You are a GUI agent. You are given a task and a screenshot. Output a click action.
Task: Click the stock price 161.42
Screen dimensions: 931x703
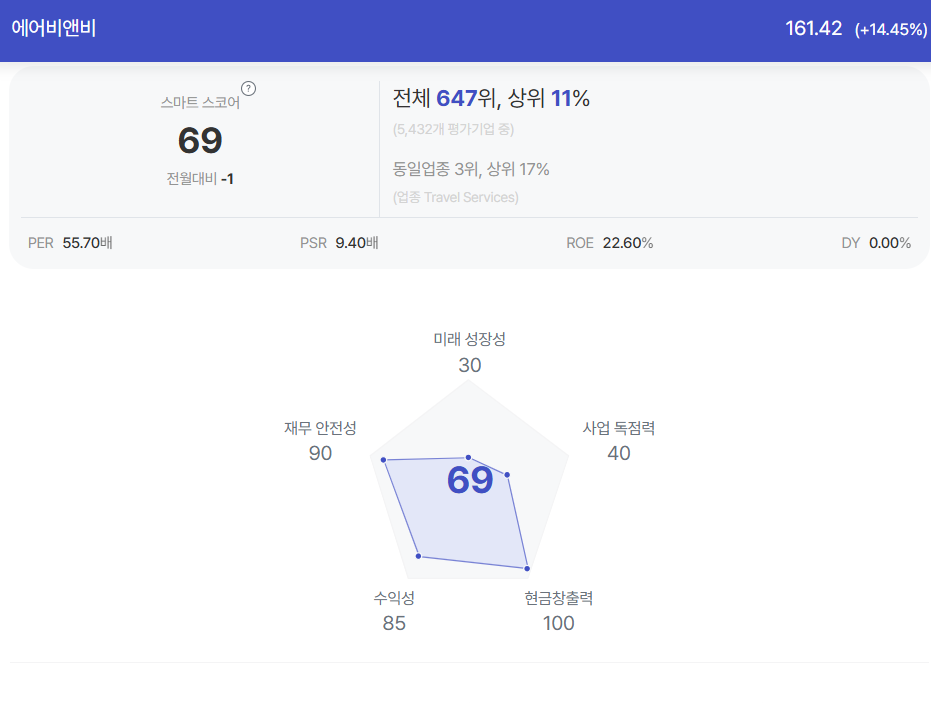pyautogui.click(x=813, y=28)
